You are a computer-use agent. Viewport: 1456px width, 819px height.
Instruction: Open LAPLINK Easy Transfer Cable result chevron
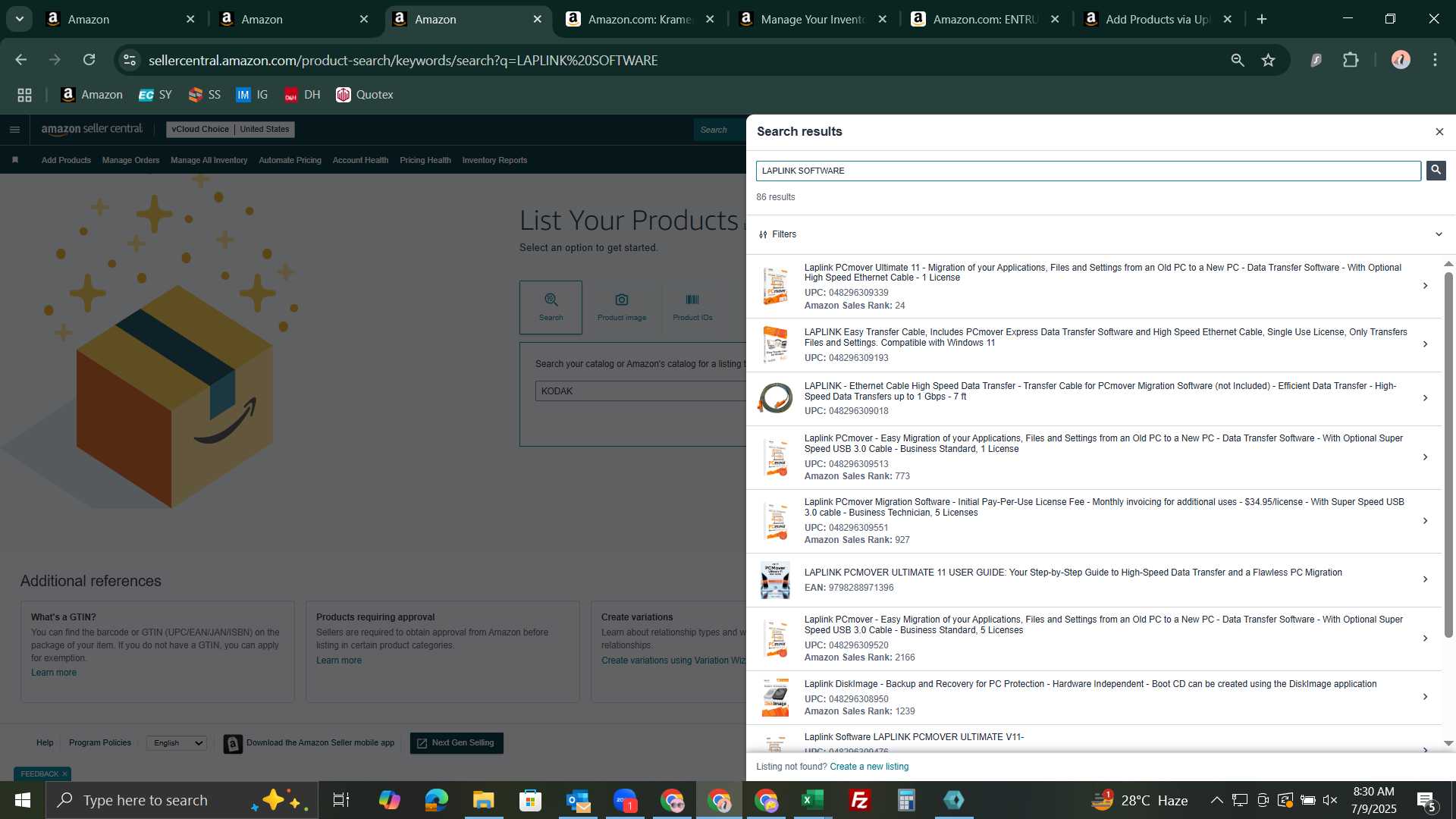1425,344
